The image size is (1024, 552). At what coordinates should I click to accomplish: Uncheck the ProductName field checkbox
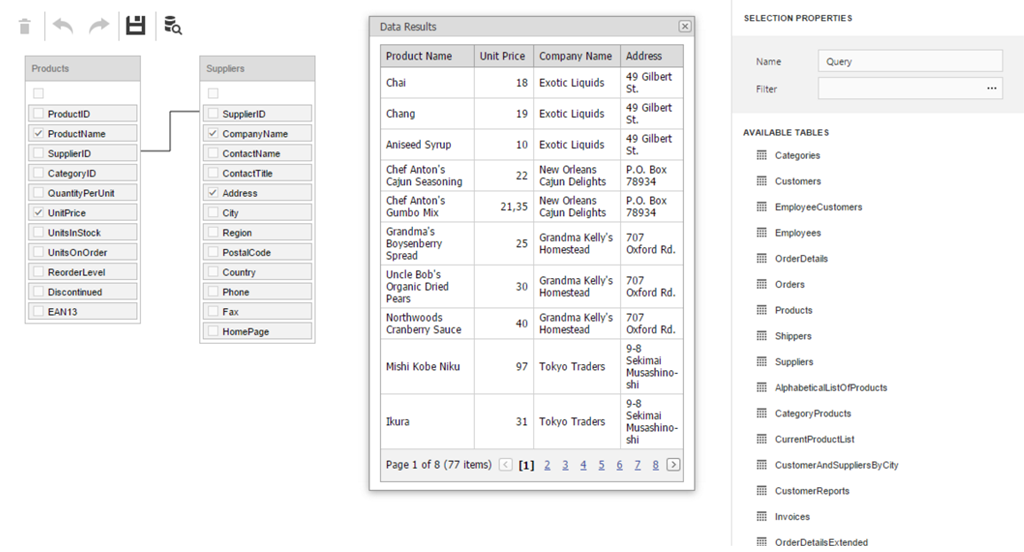tap(38, 134)
